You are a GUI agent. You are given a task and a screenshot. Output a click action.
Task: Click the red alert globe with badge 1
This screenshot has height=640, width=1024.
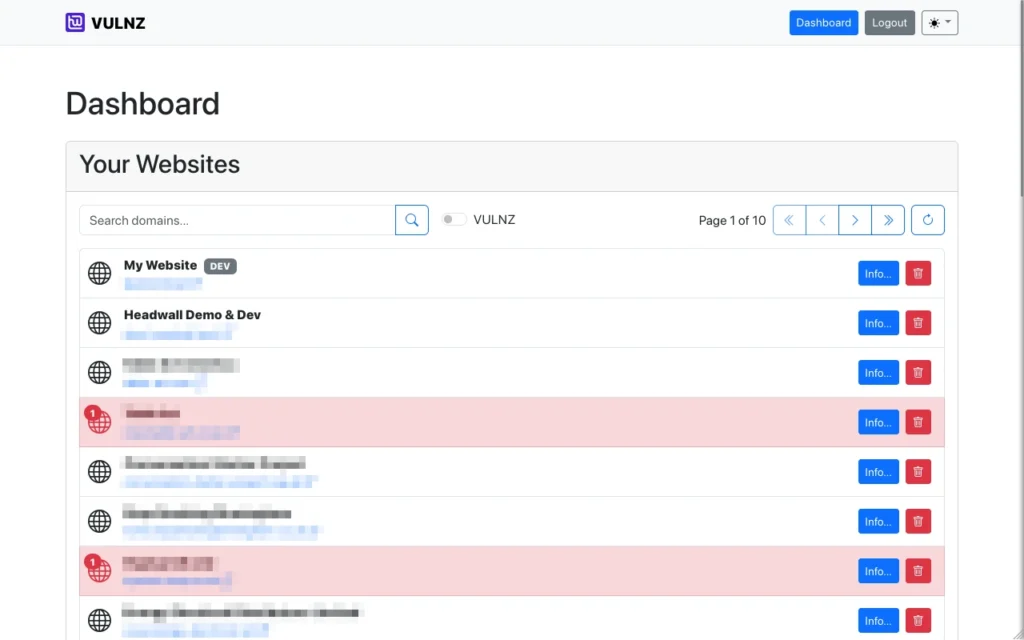pyautogui.click(x=98, y=421)
